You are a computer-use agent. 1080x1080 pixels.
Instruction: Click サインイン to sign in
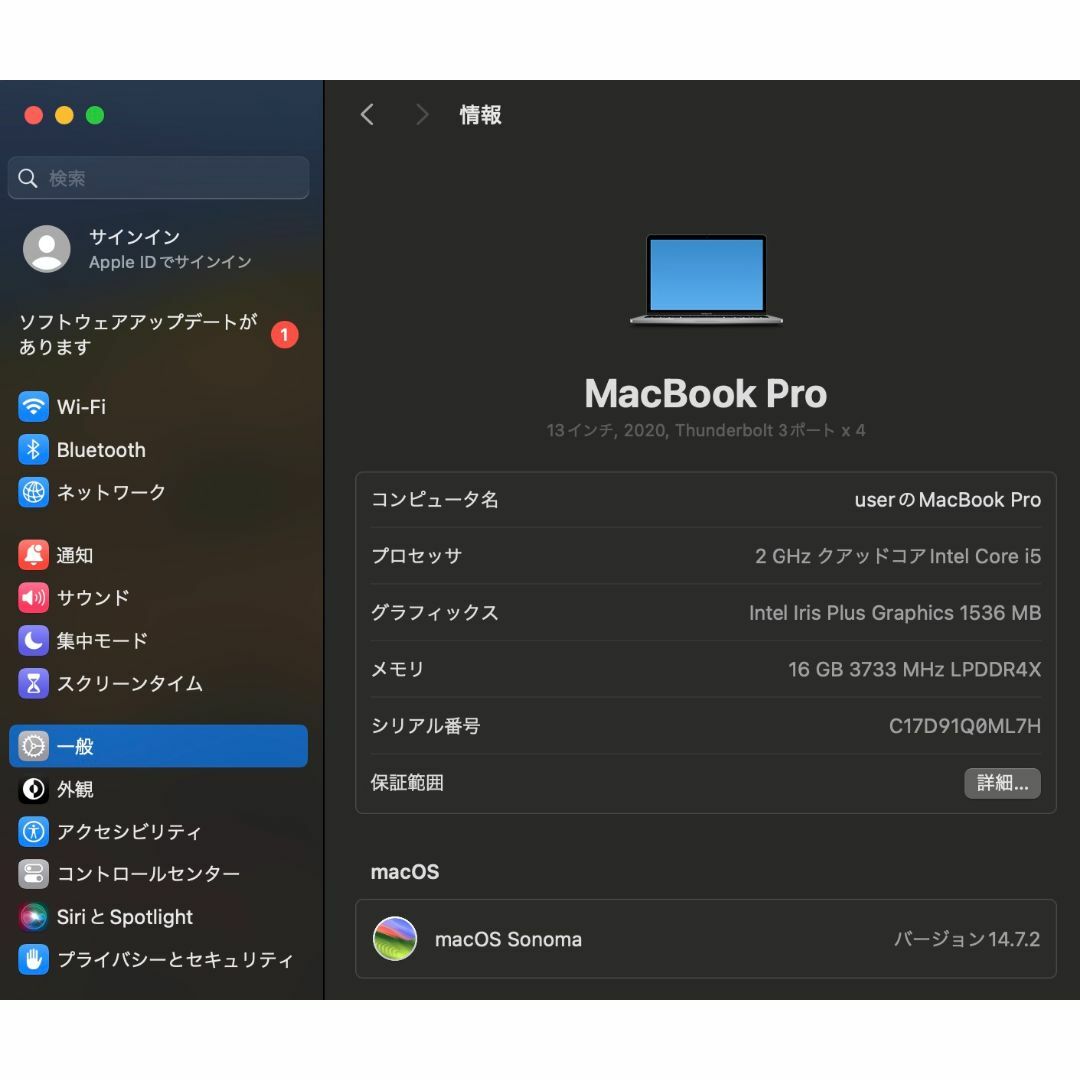(134, 237)
